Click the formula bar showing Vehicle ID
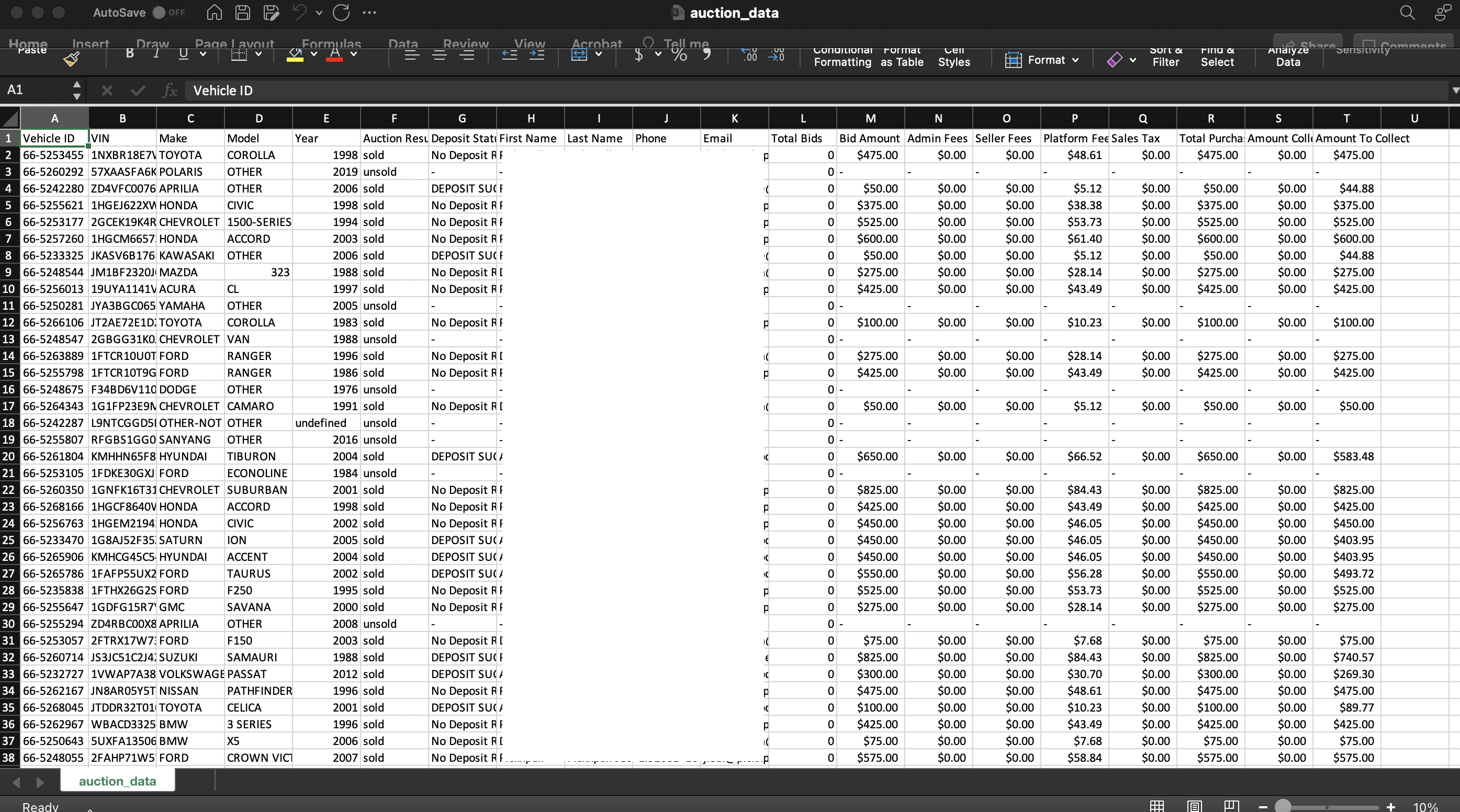Viewport: 1460px width, 812px height. tap(816, 90)
